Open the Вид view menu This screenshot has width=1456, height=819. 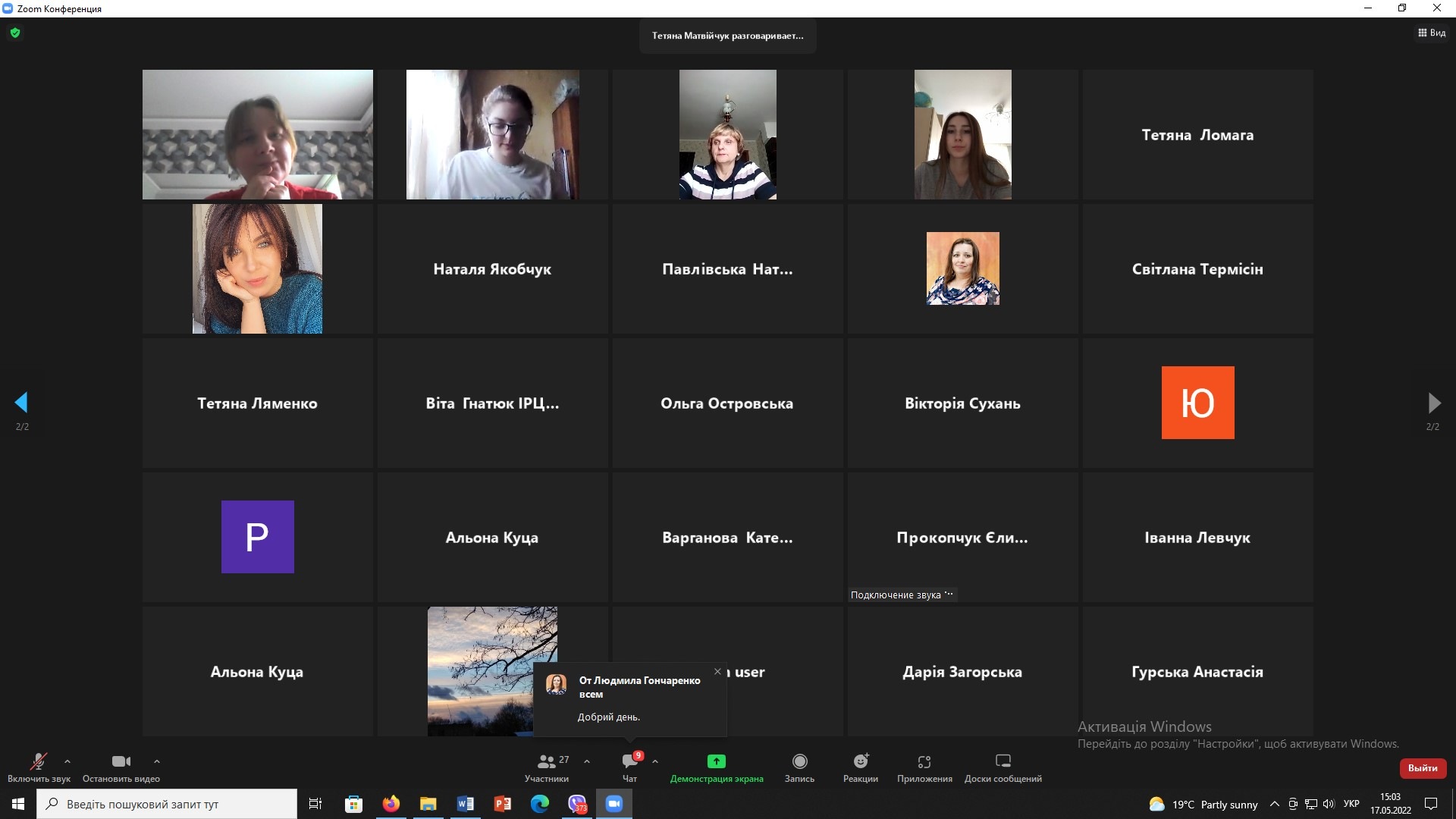(1432, 33)
